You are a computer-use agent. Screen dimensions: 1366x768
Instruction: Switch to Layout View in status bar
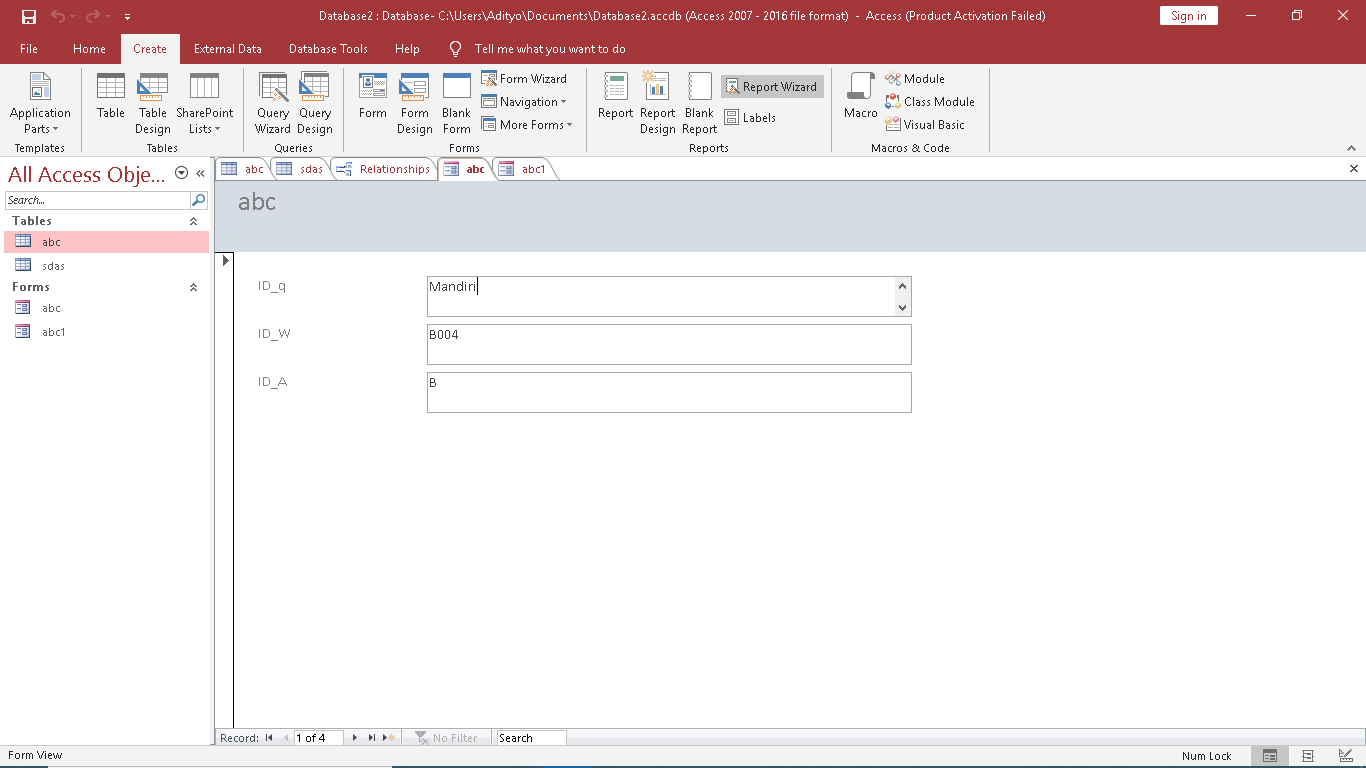pyautogui.click(x=1307, y=756)
